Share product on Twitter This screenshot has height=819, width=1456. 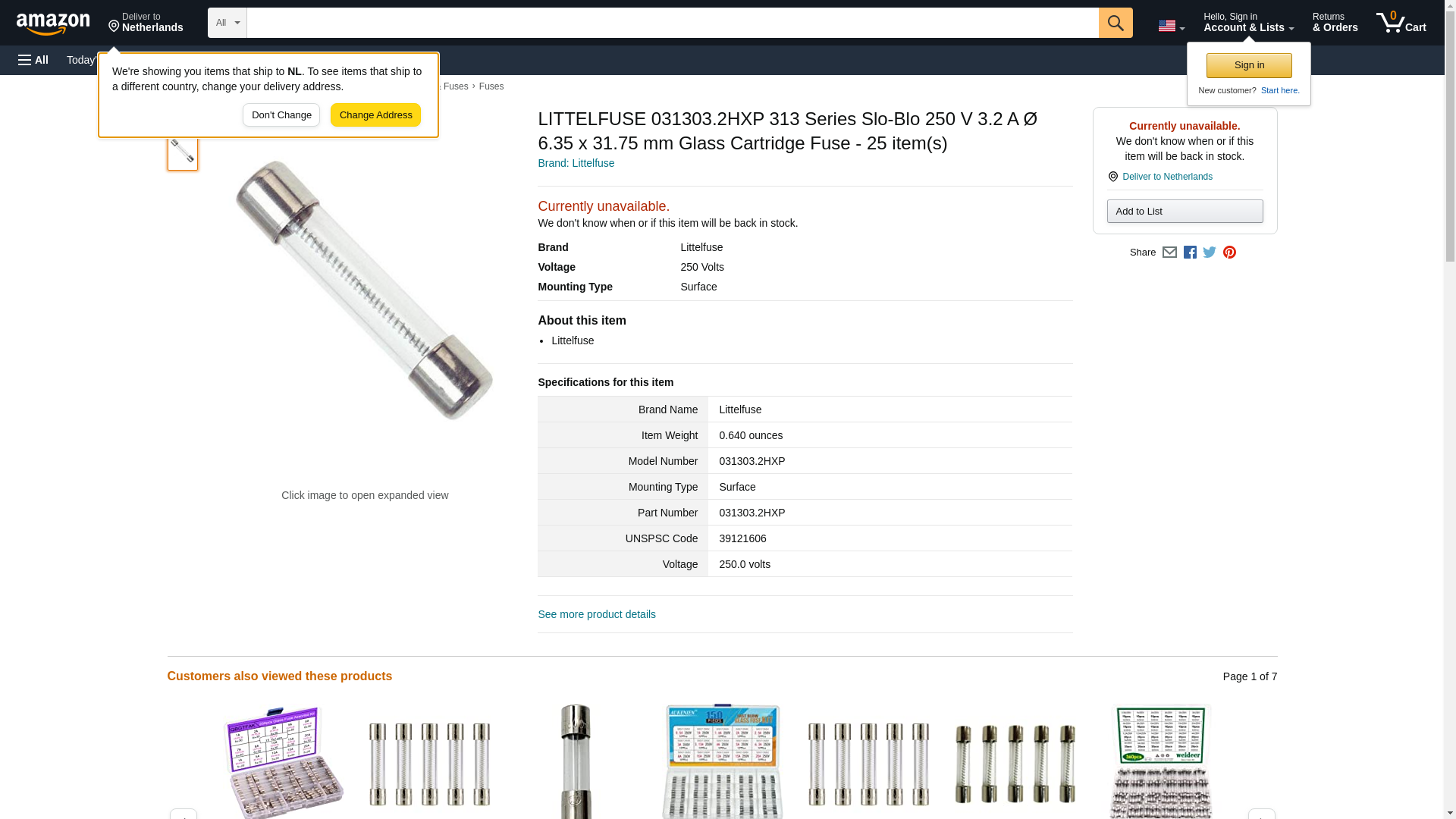(x=1210, y=253)
